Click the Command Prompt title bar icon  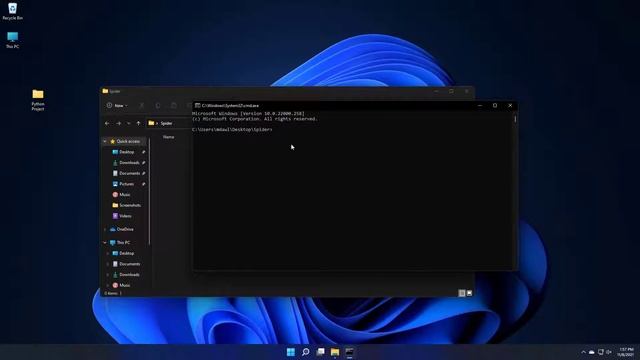[198, 105]
